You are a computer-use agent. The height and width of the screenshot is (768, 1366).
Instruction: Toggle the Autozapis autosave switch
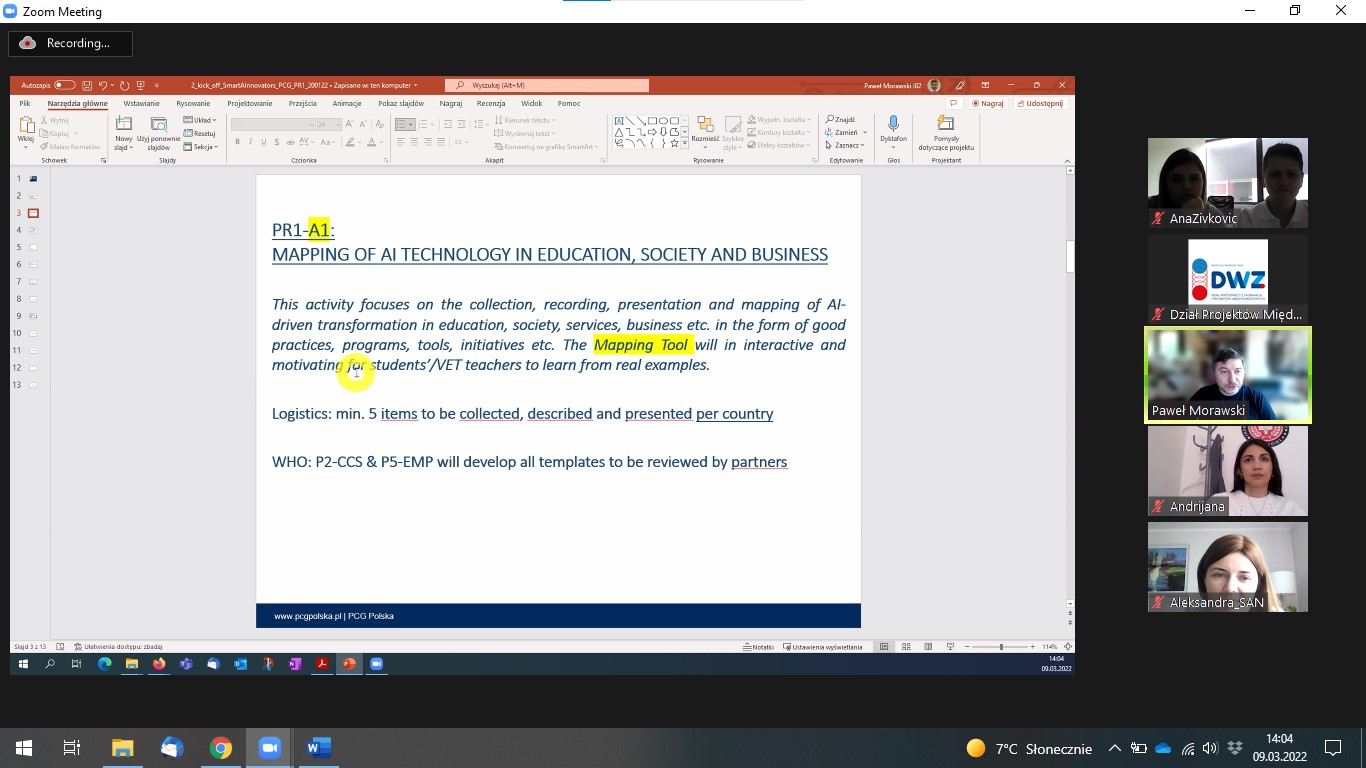click(x=64, y=86)
